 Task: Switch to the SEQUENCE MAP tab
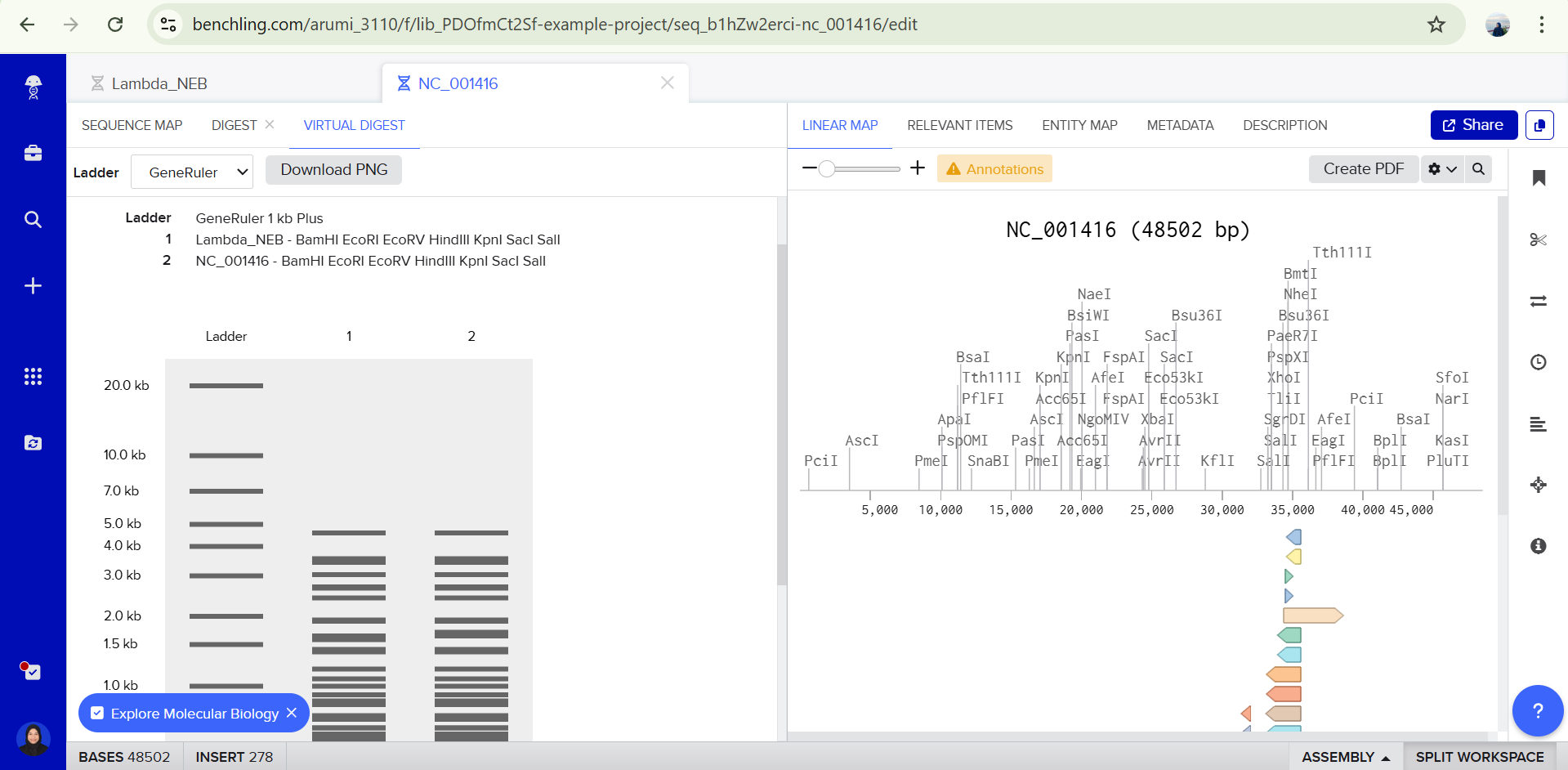[132, 125]
